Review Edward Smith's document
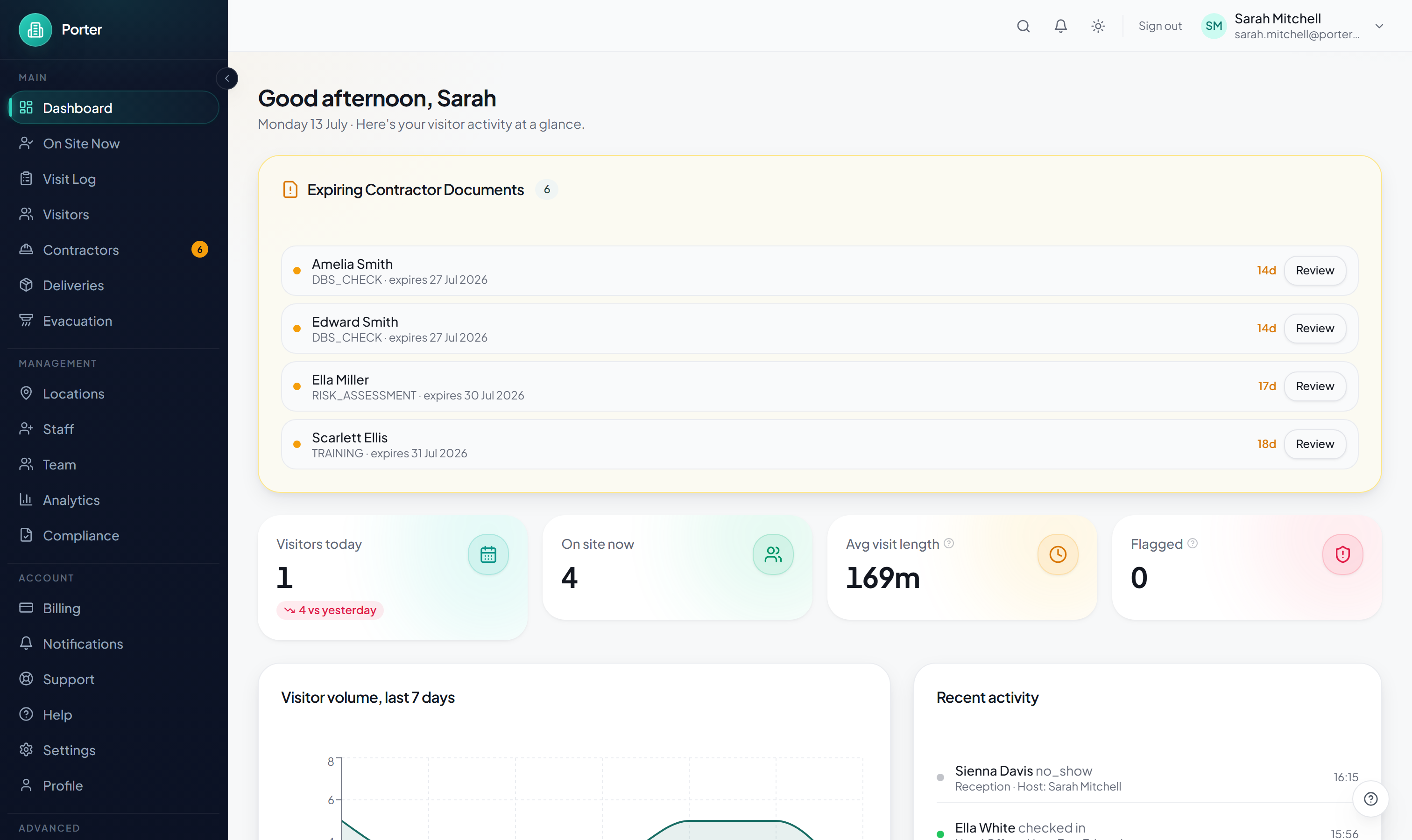The width and height of the screenshot is (1412, 840). pyautogui.click(x=1314, y=329)
